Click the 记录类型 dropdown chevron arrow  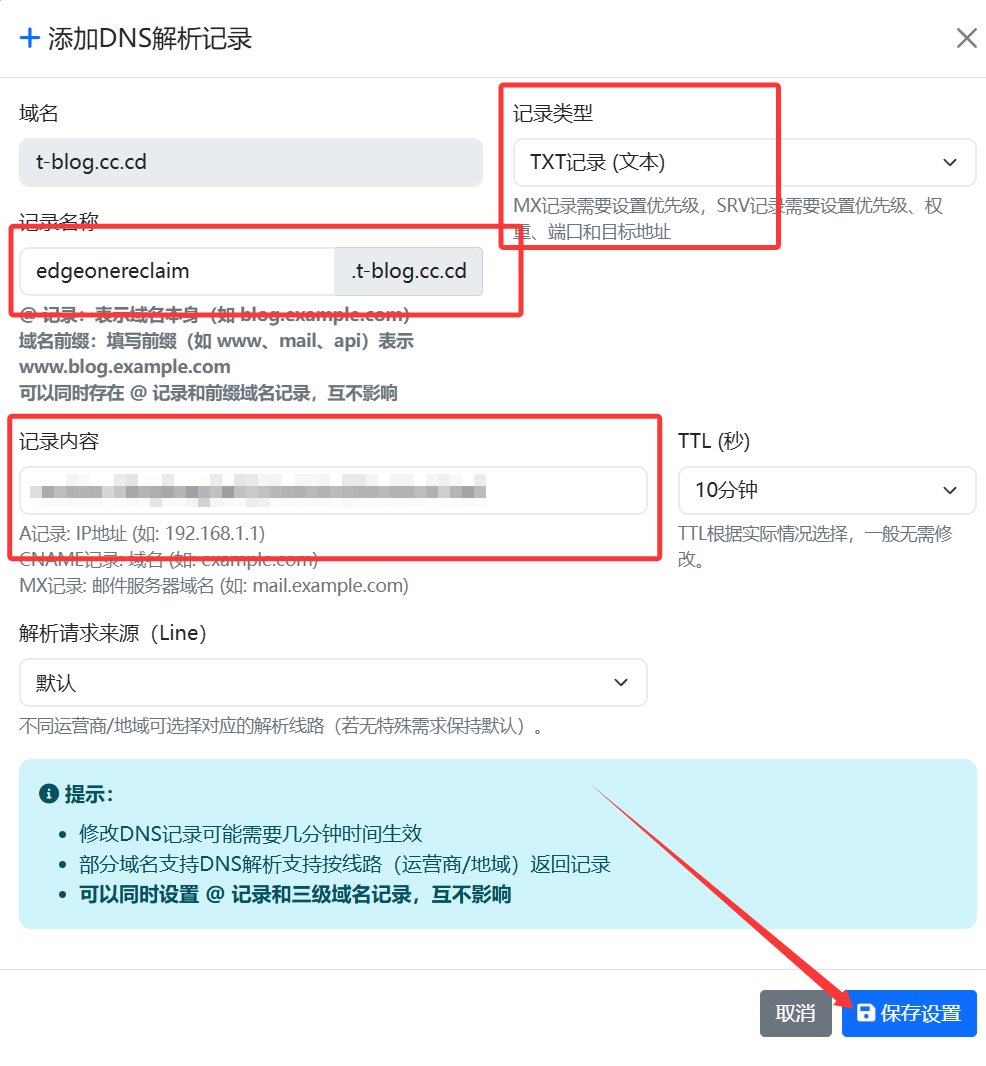950,162
